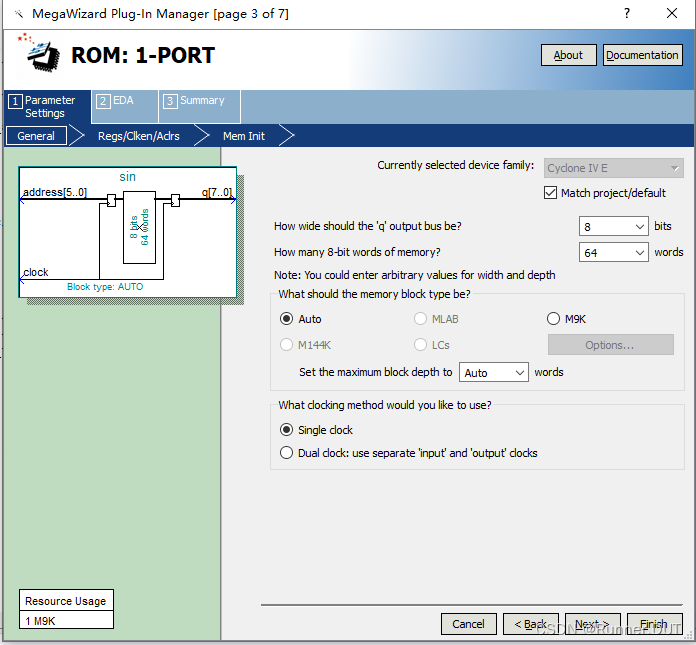Viewport: 696px width, 645px height.
Task: Click the Cancel button
Action: (x=468, y=624)
